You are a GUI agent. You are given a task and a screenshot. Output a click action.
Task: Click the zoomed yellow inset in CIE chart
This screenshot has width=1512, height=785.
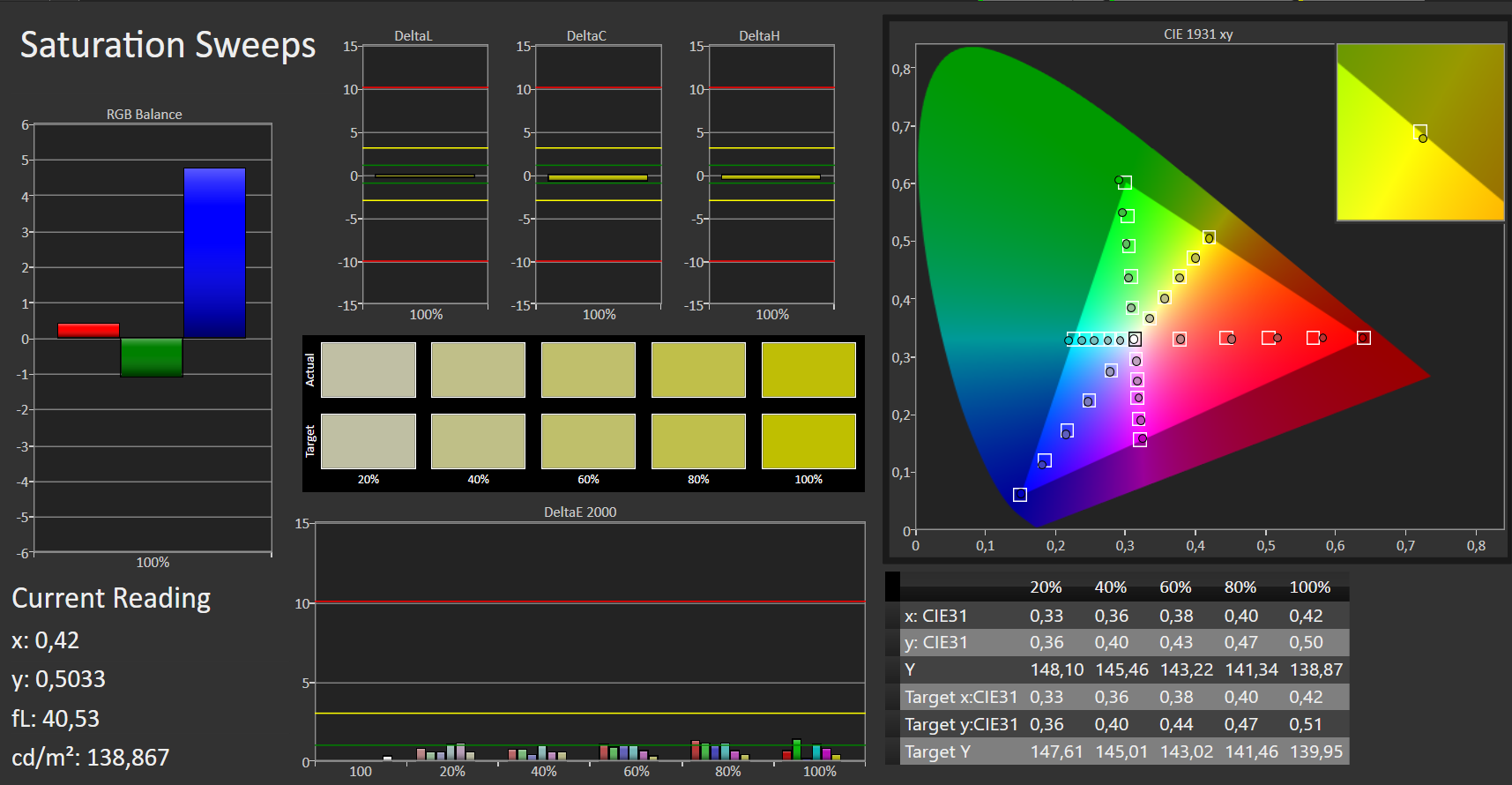click(1420, 132)
